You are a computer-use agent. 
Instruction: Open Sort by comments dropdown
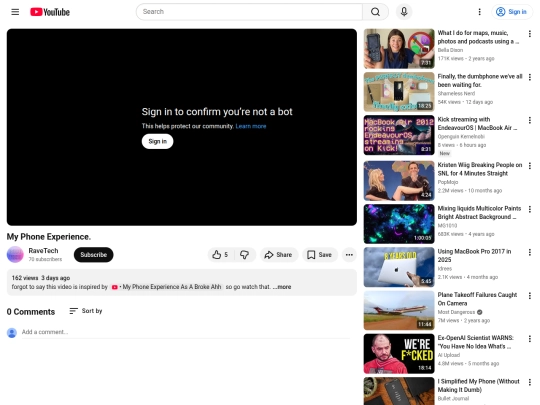pos(86,311)
